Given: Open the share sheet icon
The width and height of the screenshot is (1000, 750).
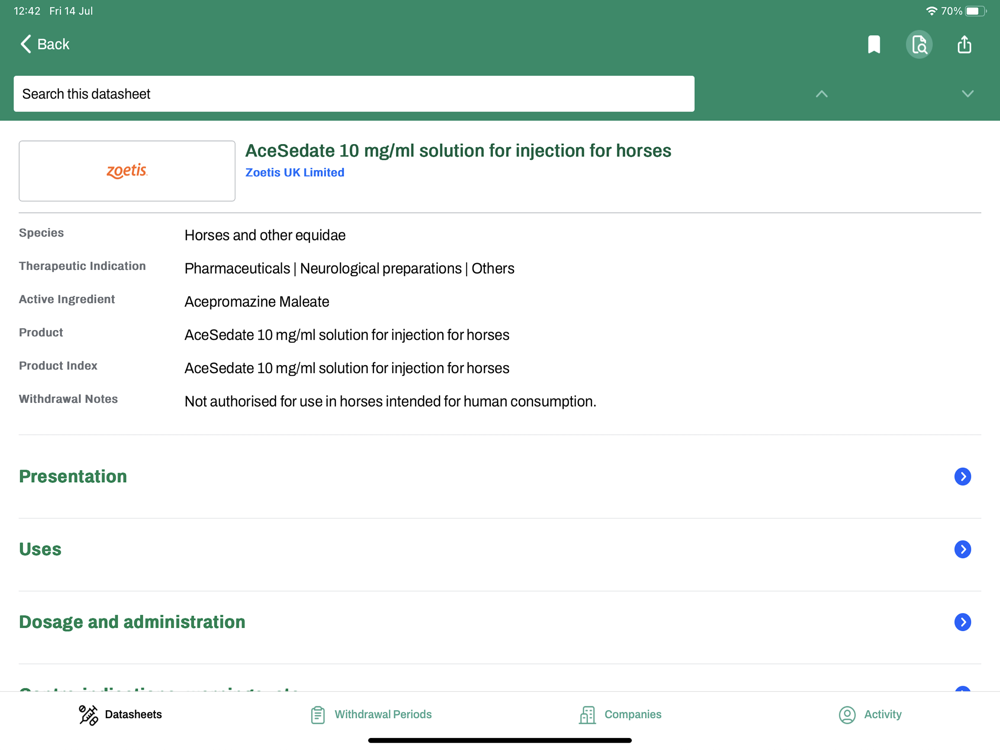Looking at the screenshot, I should pos(964,44).
